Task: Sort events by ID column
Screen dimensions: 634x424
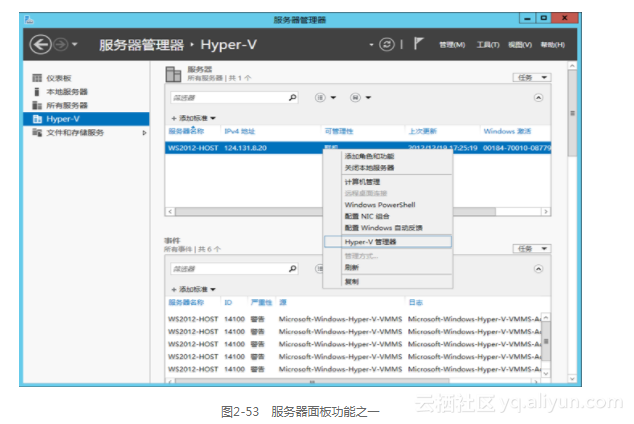Action: (x=228, y=302)
